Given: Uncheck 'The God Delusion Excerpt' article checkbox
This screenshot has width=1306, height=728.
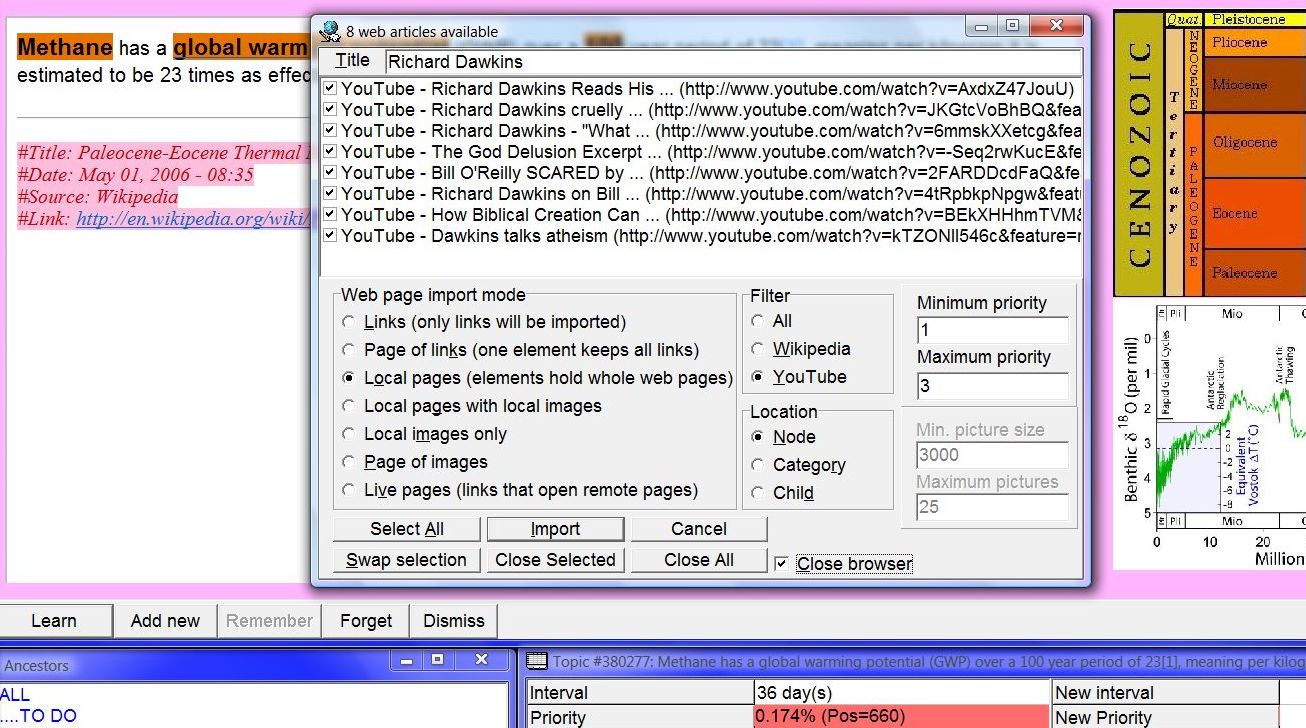Looking at the screenshot, I should coord(330,152).
